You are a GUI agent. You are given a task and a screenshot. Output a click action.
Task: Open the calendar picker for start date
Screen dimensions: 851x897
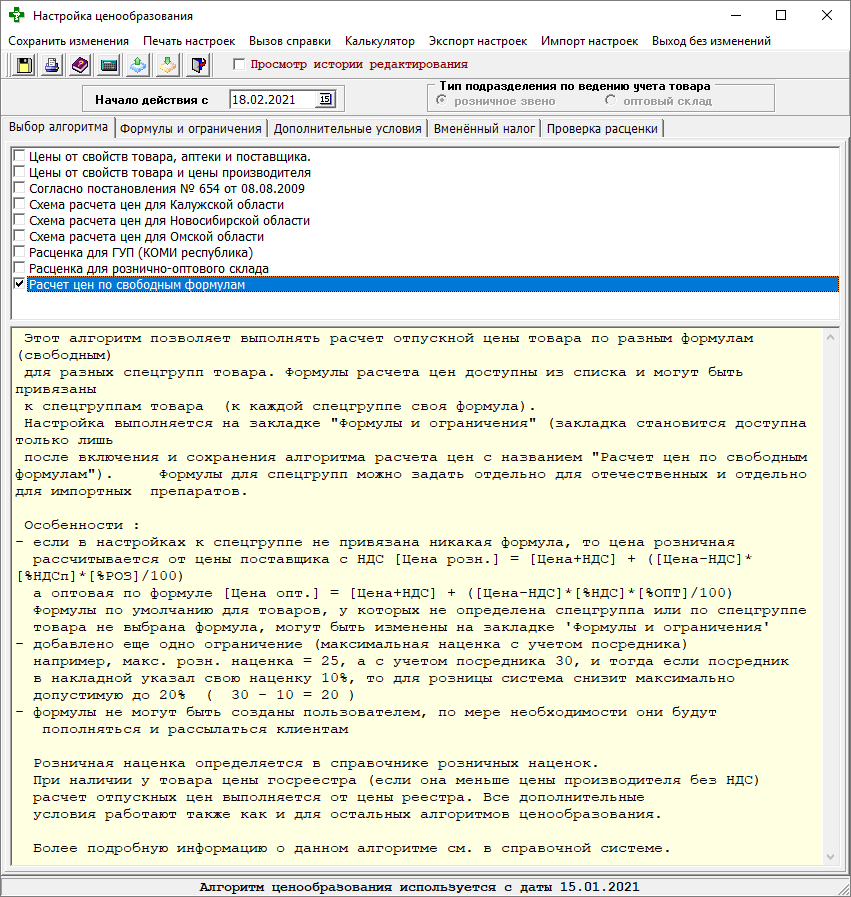click(325, 99)
